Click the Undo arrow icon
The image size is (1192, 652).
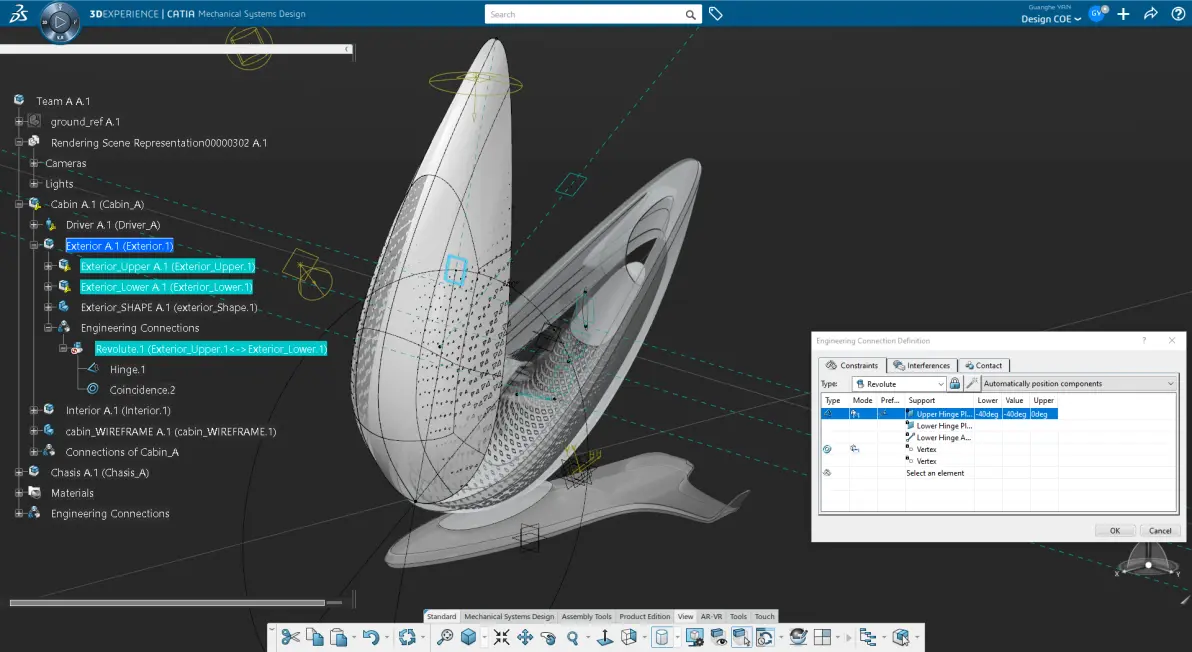tap(371, 637)
